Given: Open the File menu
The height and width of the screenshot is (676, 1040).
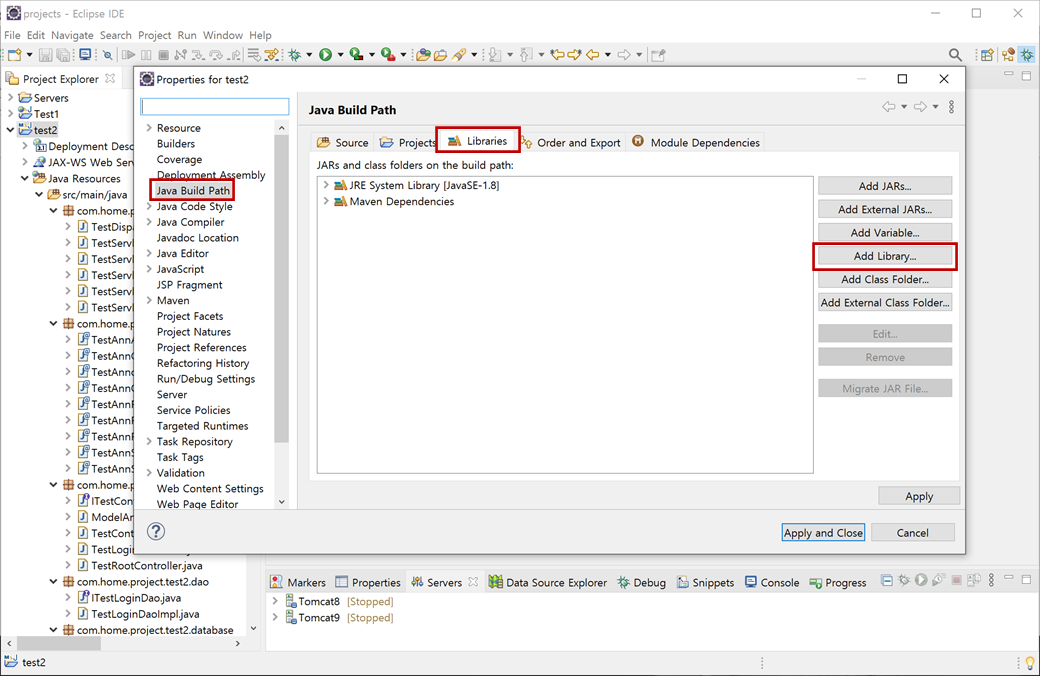Looking at the screenshot, I should click(12, 35).
